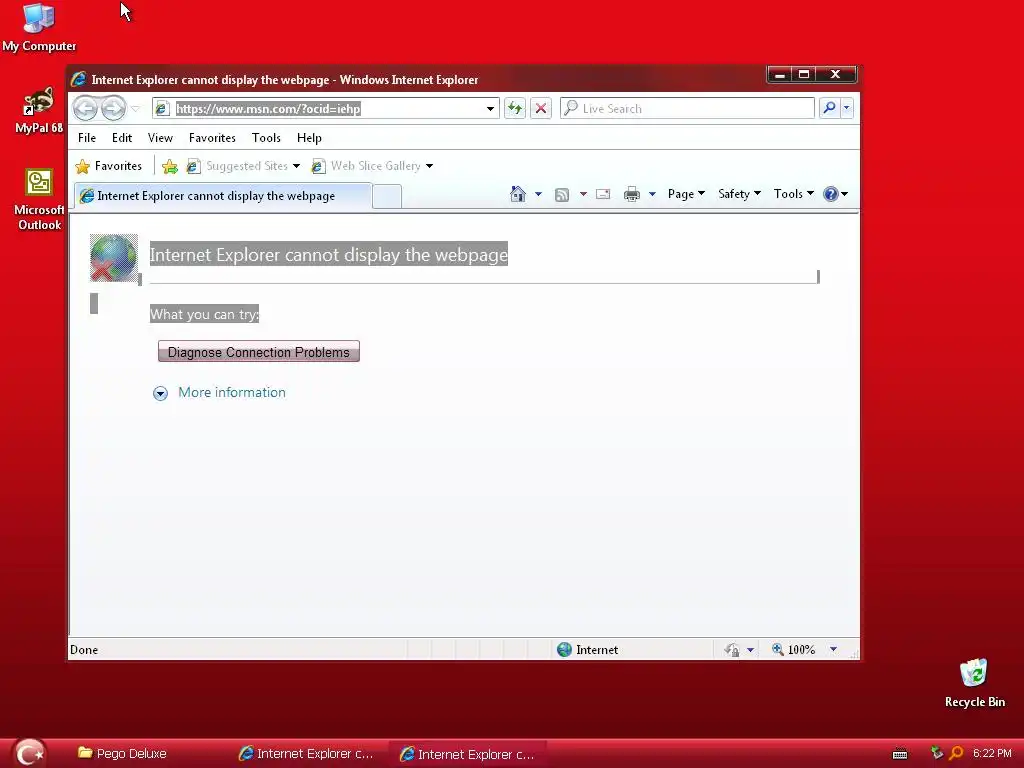Screen dimensions: 1024x768
Task: Select the MyPal 68 desktop shortcut
Action: click(39, 110)
